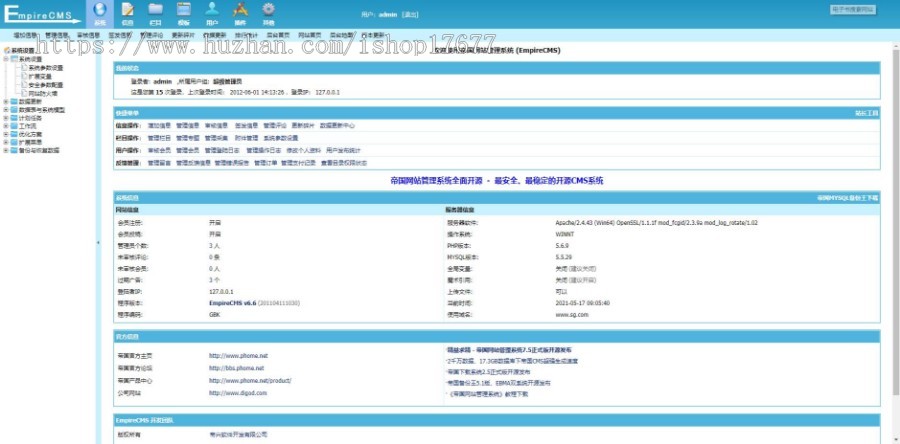Select 后台地图 in the top submenu bar
The width and height of the screenshot is (900, 444).
[341, 36]
